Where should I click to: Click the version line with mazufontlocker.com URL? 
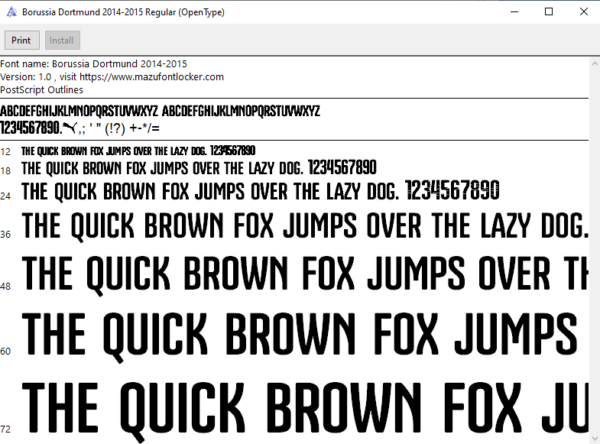[x=112, y=77]
